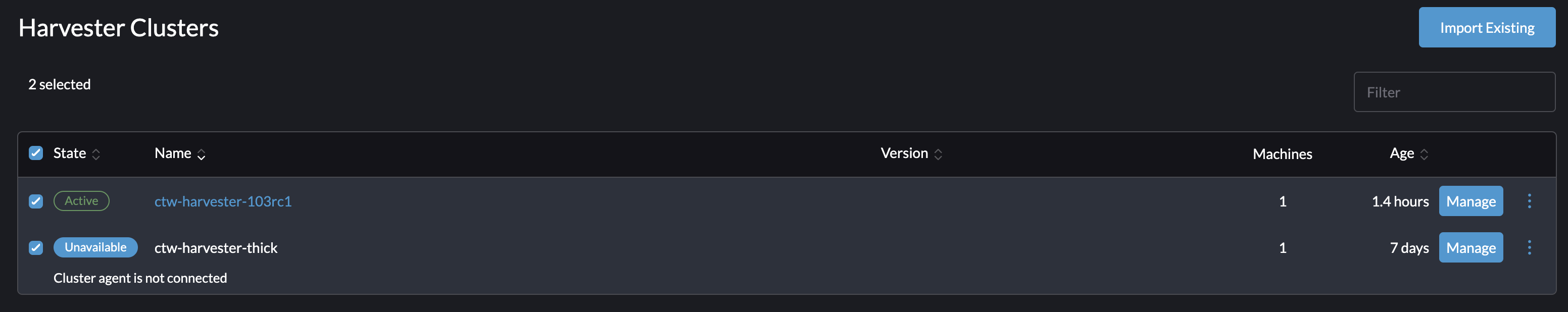Viewport: 1568px width, 312px height.
Task: Click Manage for ctw-harvester-thick
Action: pos(1471,247)
